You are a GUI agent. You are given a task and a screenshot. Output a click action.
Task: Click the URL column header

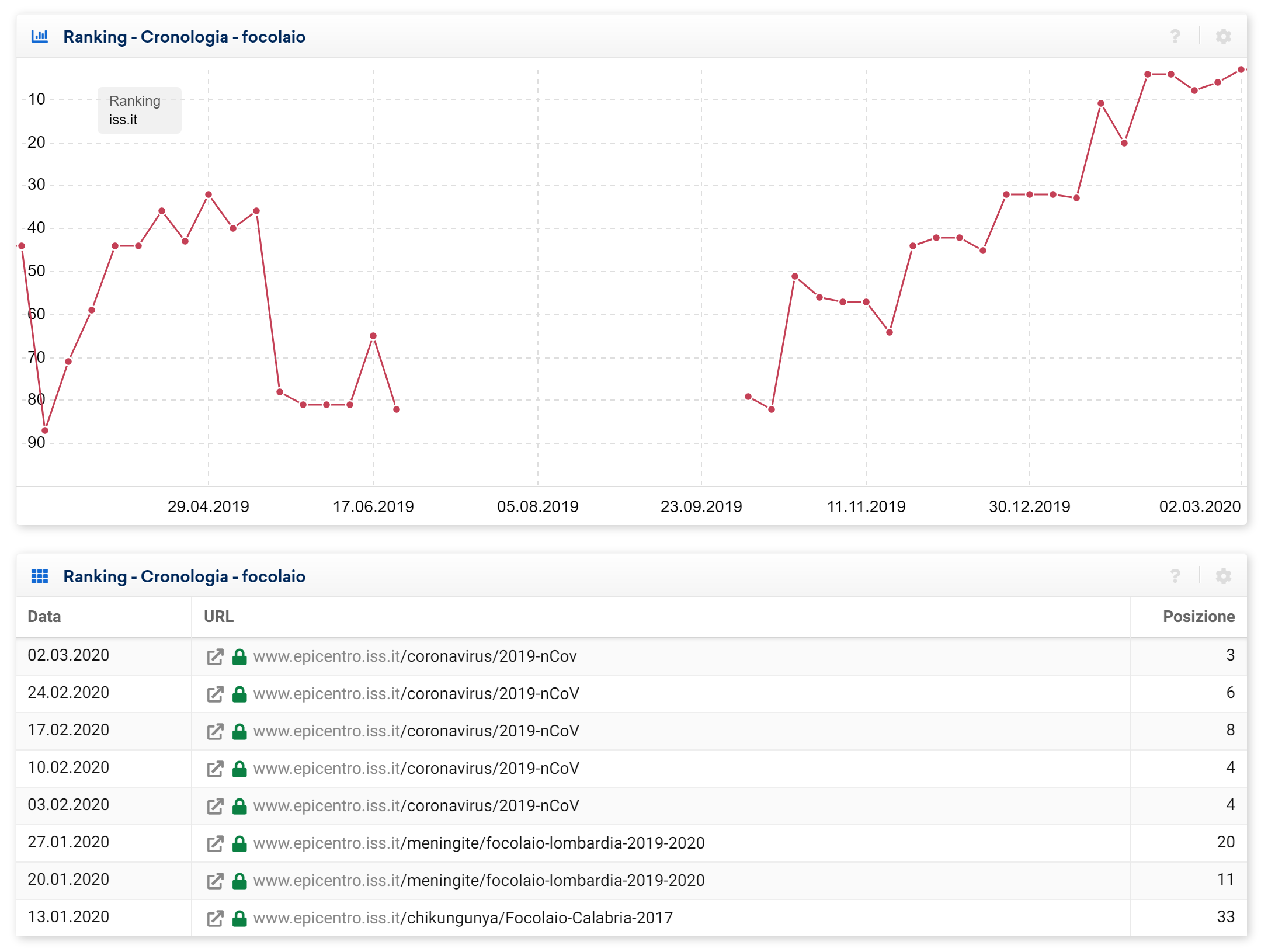pos(218,617)
